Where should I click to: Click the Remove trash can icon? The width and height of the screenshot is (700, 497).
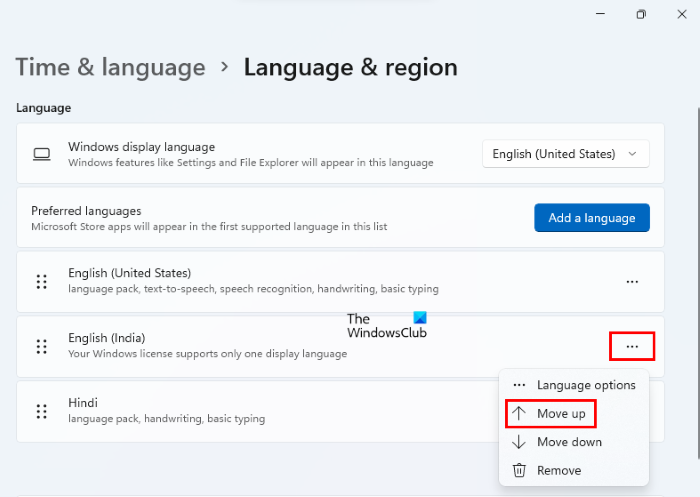point(519,470)
